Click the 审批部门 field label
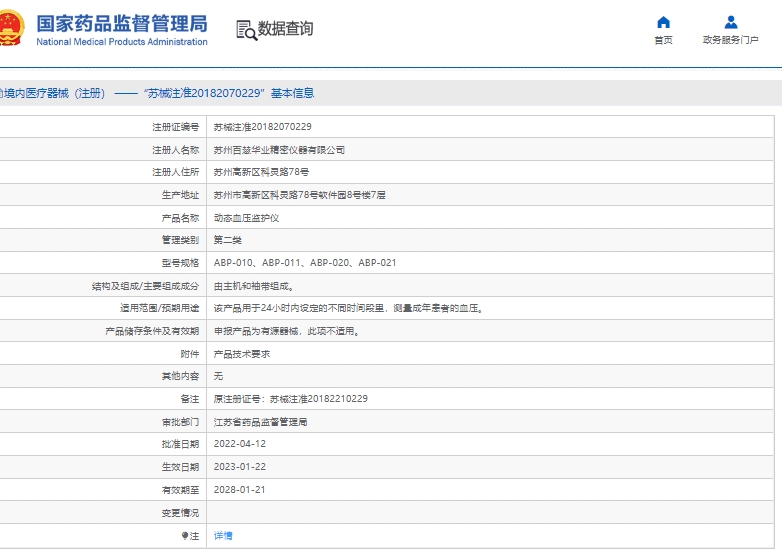Screen dimensions: 782x557 (x=180, y=422)
